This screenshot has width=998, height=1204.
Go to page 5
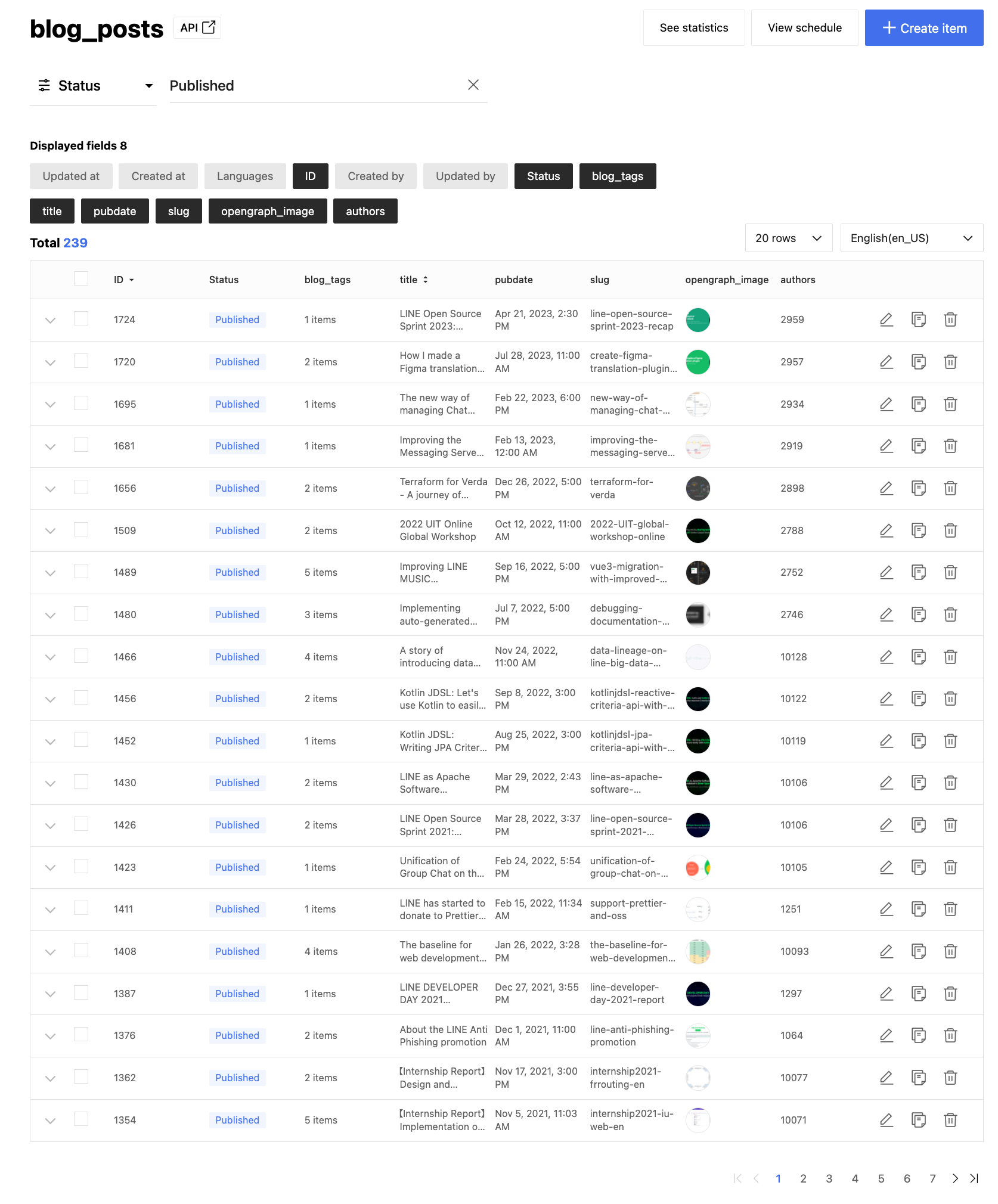tap(881, 1178)
